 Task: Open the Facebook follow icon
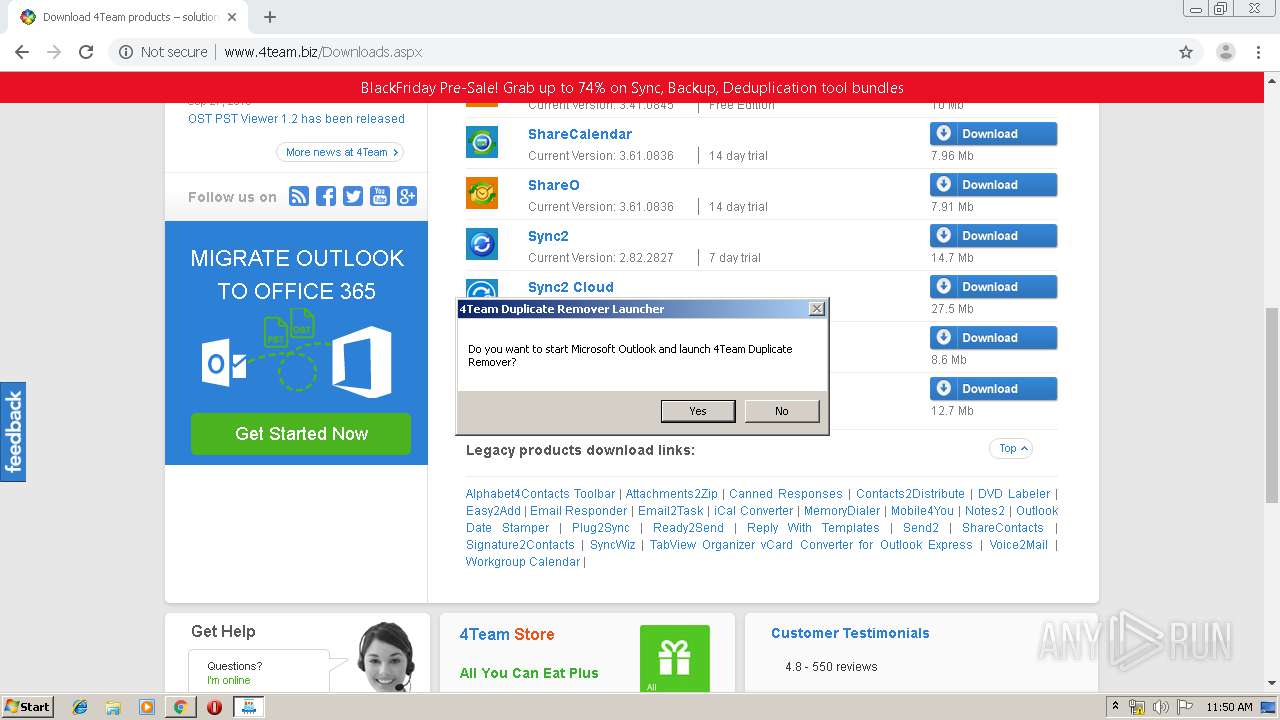point(326,196)
